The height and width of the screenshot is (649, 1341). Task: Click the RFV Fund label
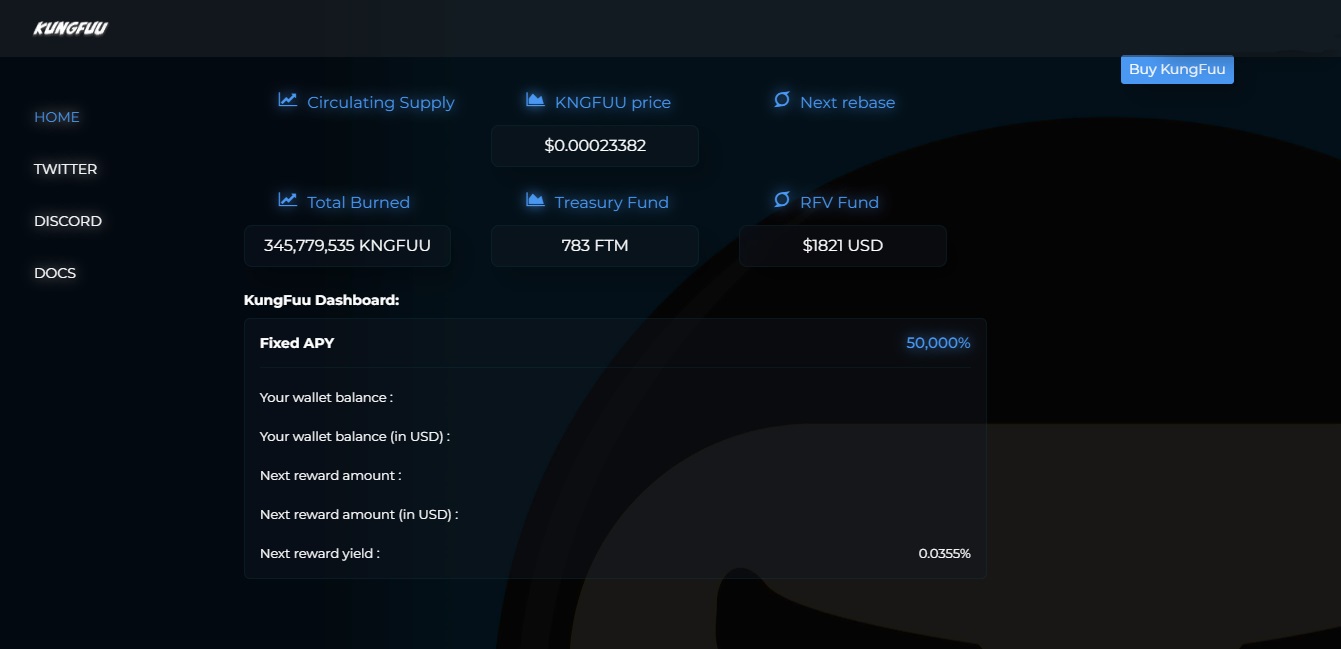click(x=840, y=203)
